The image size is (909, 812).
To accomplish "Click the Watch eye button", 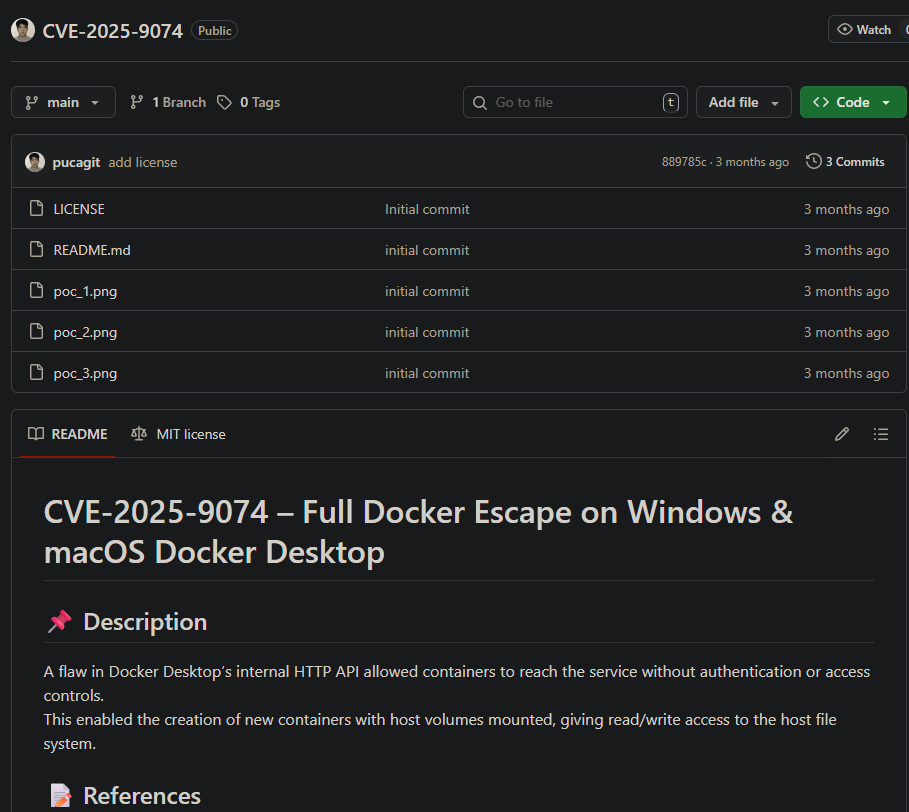I will (x=866, y=30).
